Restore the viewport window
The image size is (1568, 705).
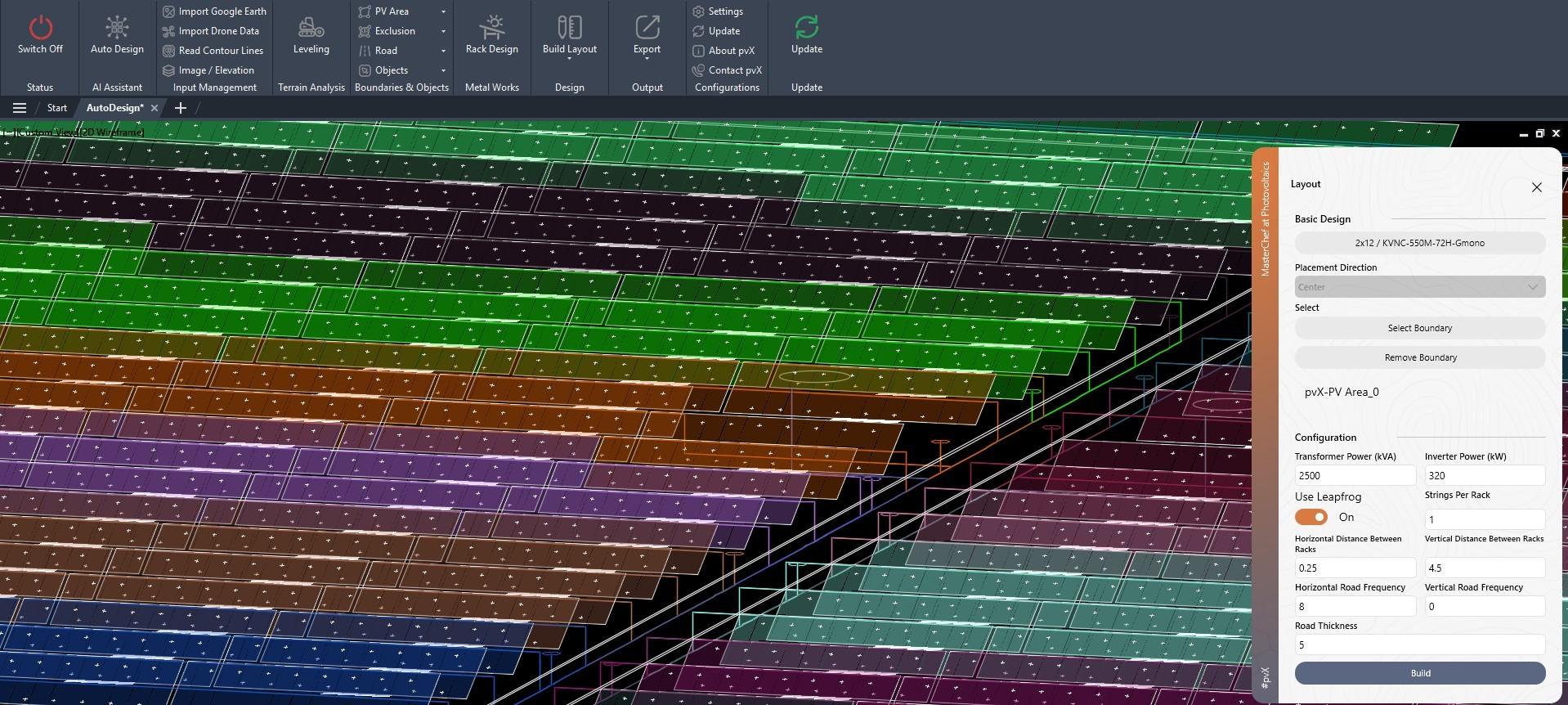point(1539,133)
